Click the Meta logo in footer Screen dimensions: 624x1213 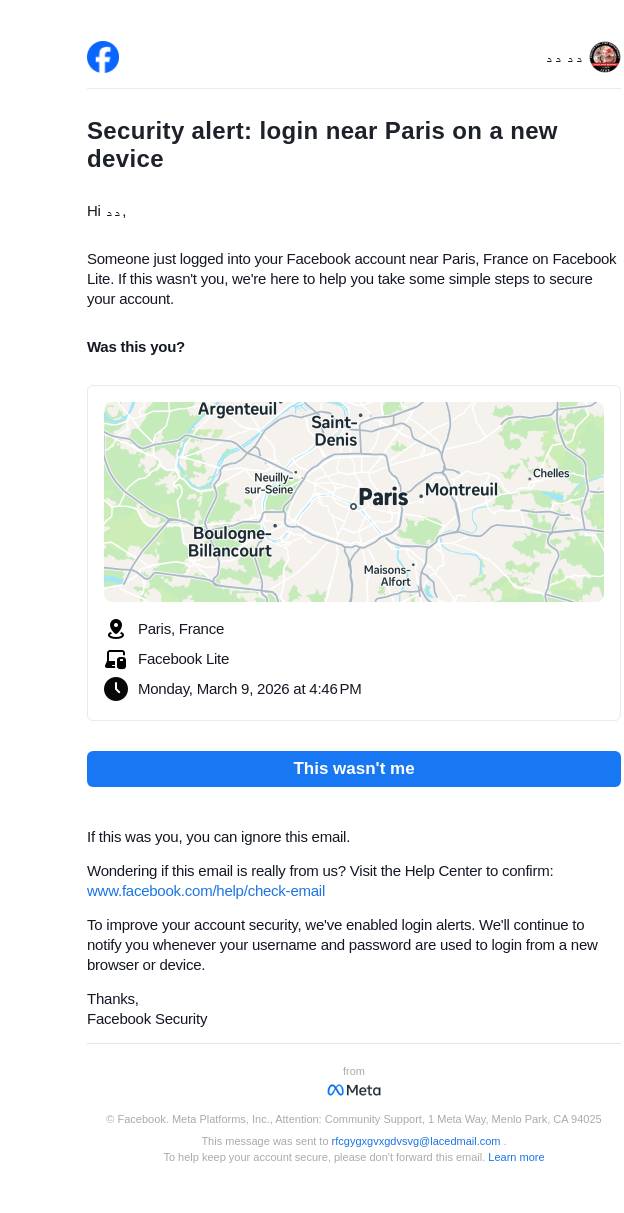tap(354, 1090)
